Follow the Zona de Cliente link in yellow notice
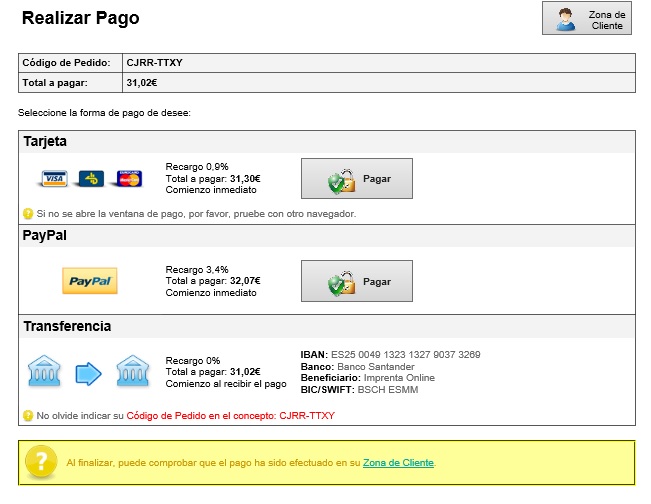The width and height of the screenshot is (651, 504). [x=398, y=463]
